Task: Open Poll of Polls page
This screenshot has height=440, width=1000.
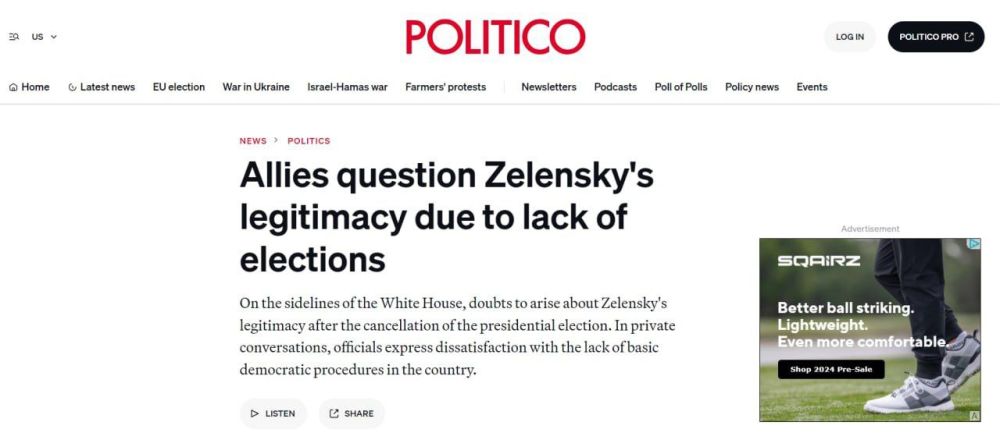Action: point(681,87)
